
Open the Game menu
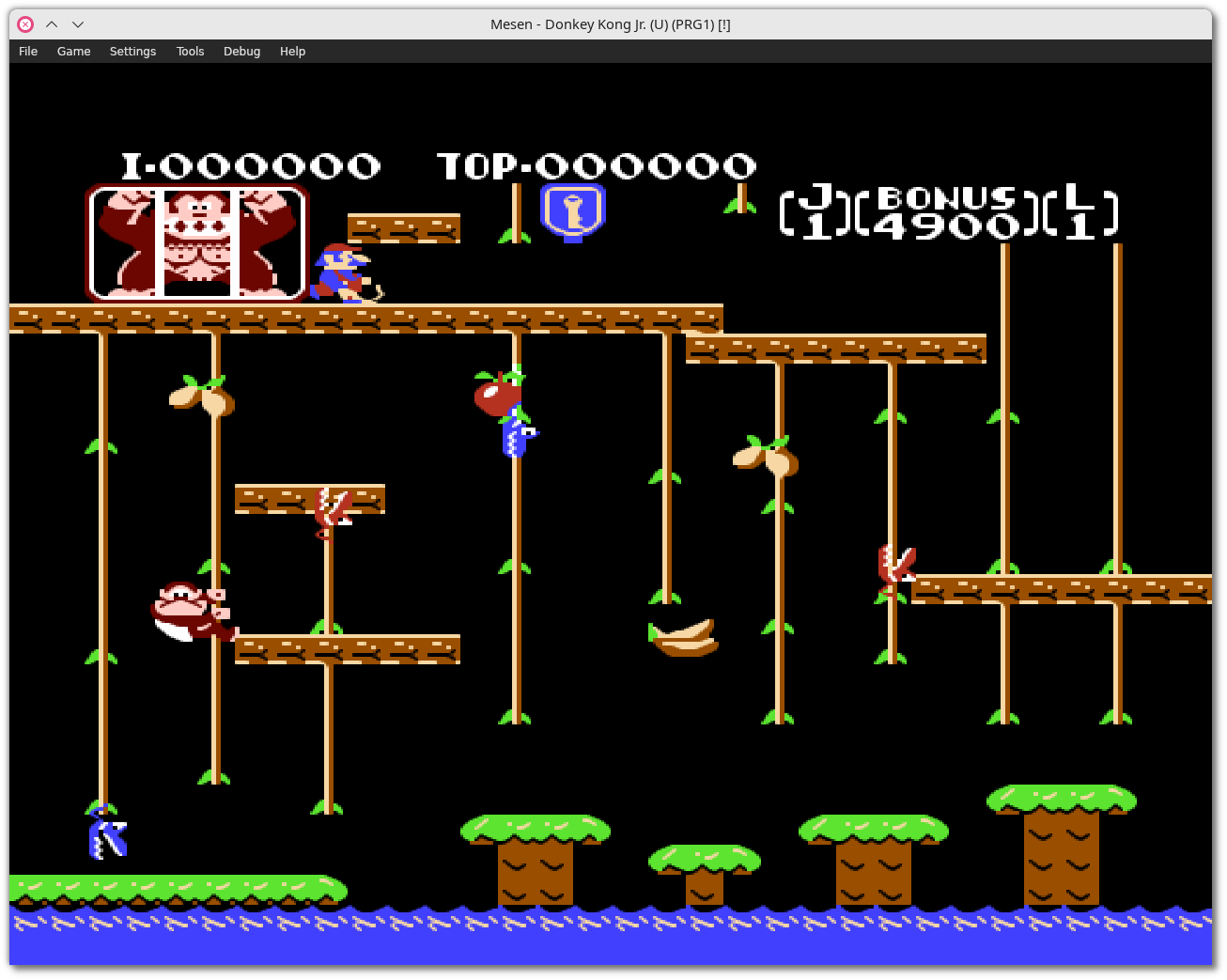tap(74, 52)
